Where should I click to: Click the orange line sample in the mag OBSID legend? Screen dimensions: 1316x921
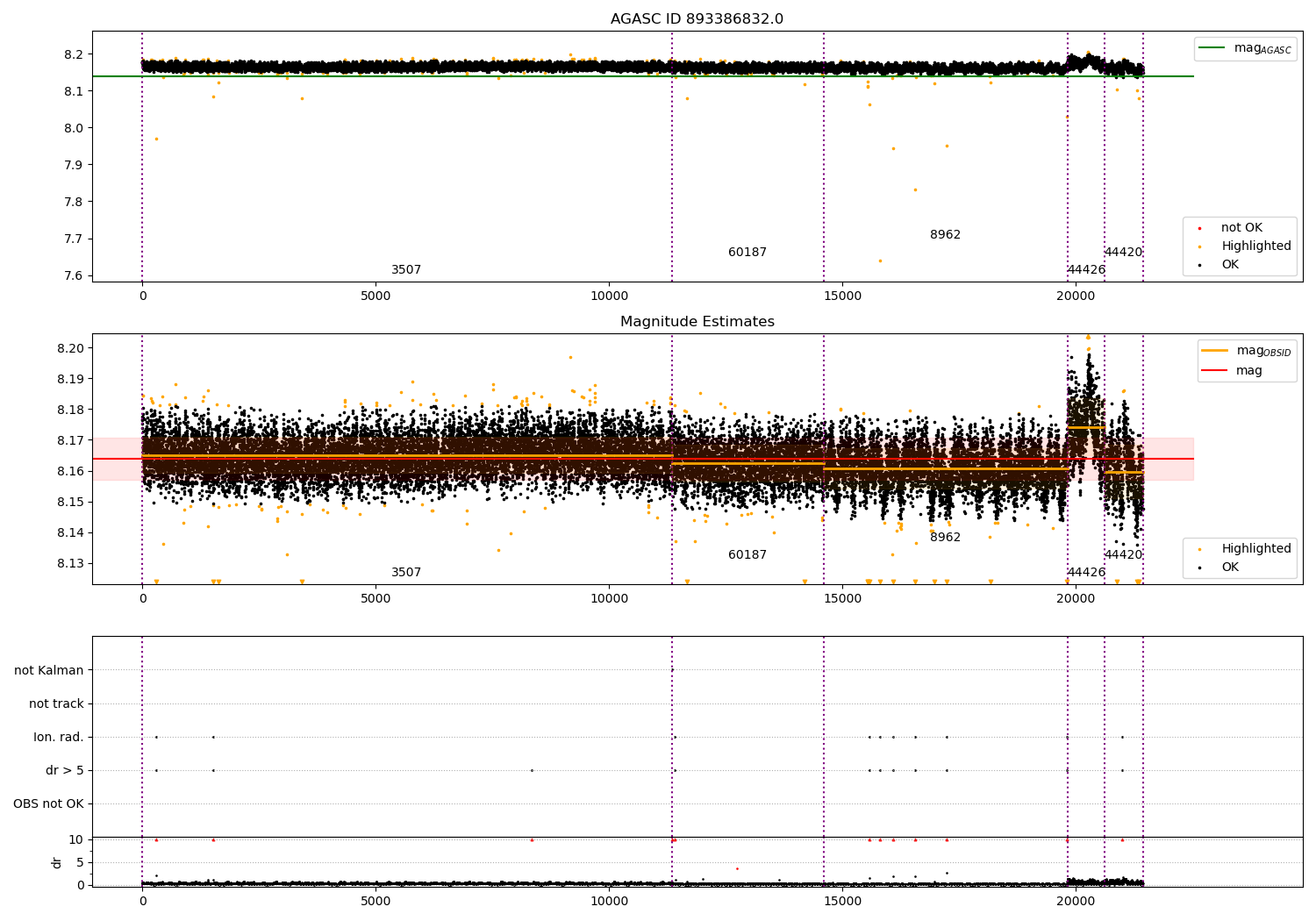(1214, 351)
